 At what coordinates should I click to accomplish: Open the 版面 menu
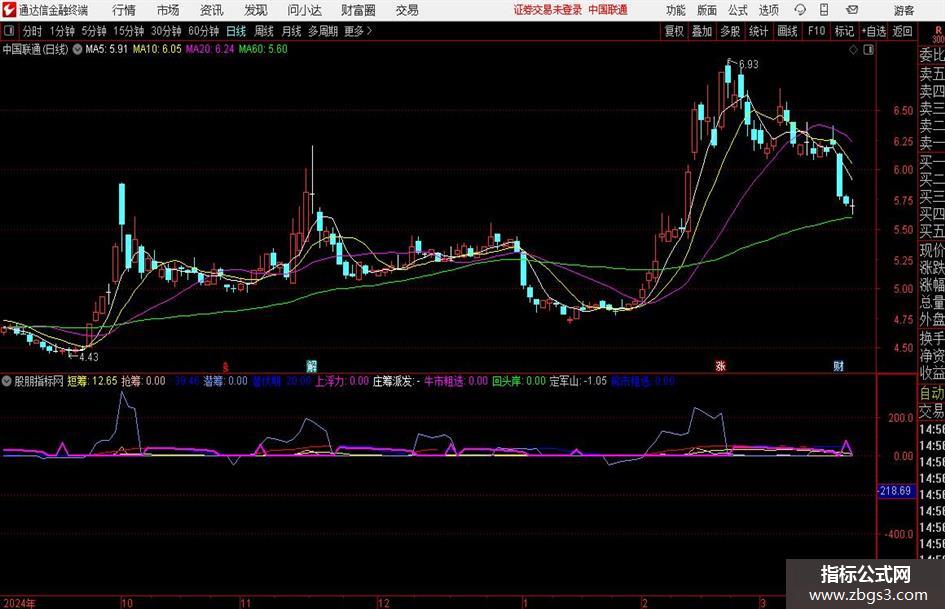coord(707,10)
